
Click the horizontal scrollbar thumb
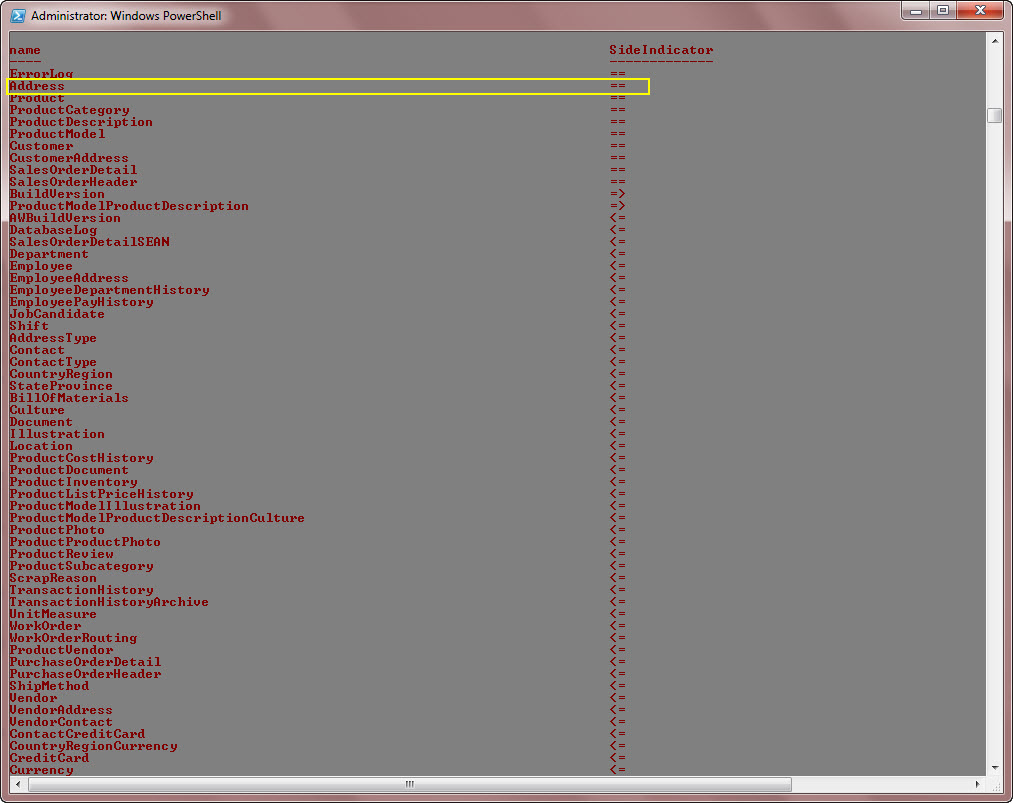(x=408, y=784)
